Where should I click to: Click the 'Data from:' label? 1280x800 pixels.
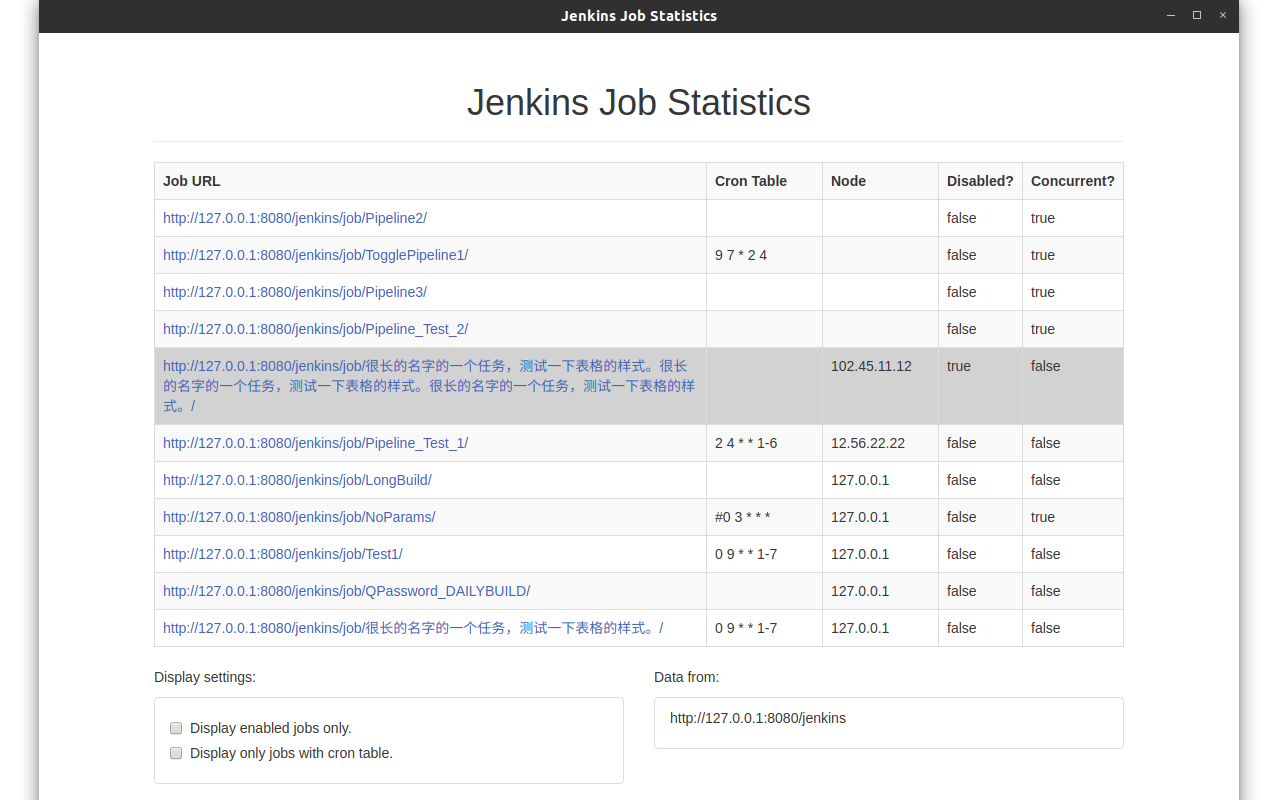(687, 677)
